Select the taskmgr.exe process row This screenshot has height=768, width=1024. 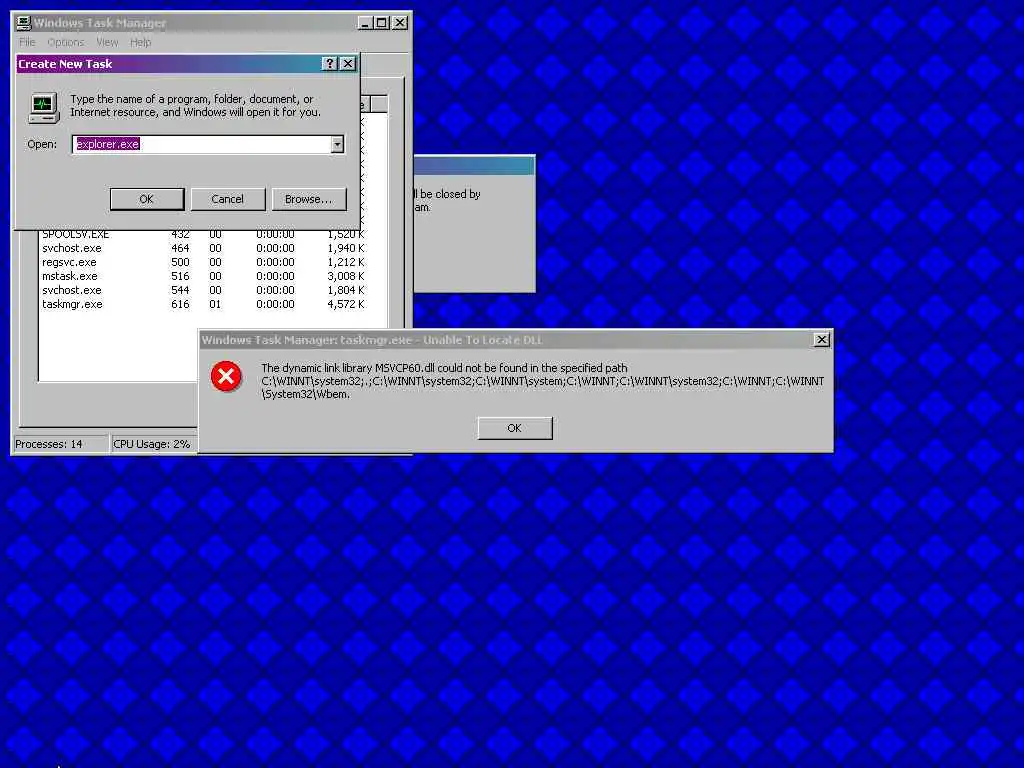pyautogui.click(x=204, y=304)
